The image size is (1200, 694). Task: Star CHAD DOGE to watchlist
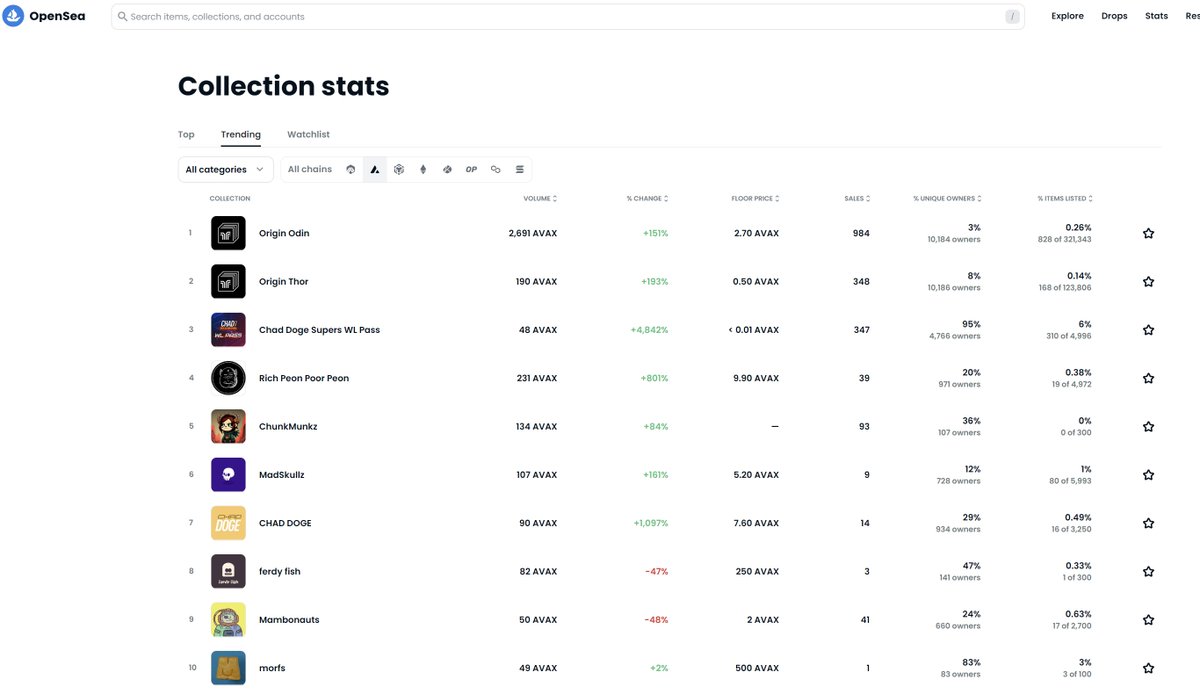(x=1148, y=523)
